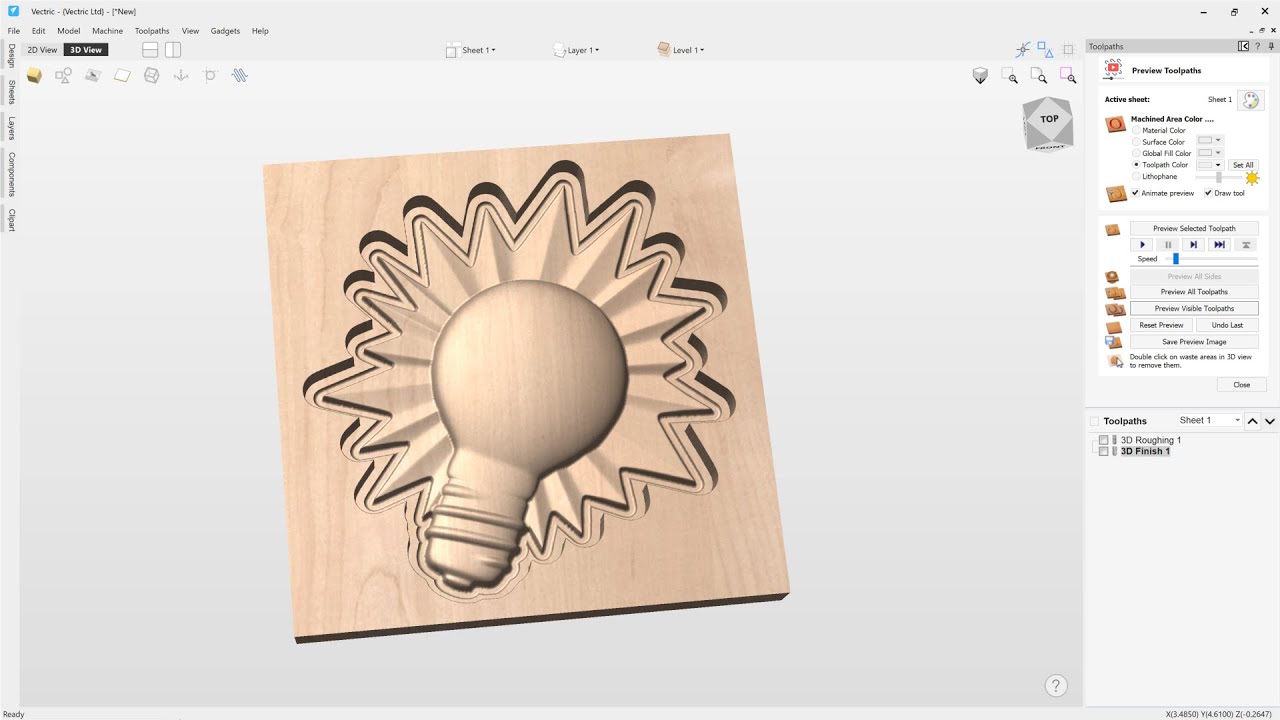Select Toolpath Color radio button
This screenshot has width=1280, height=720.
coord(1136,165)
